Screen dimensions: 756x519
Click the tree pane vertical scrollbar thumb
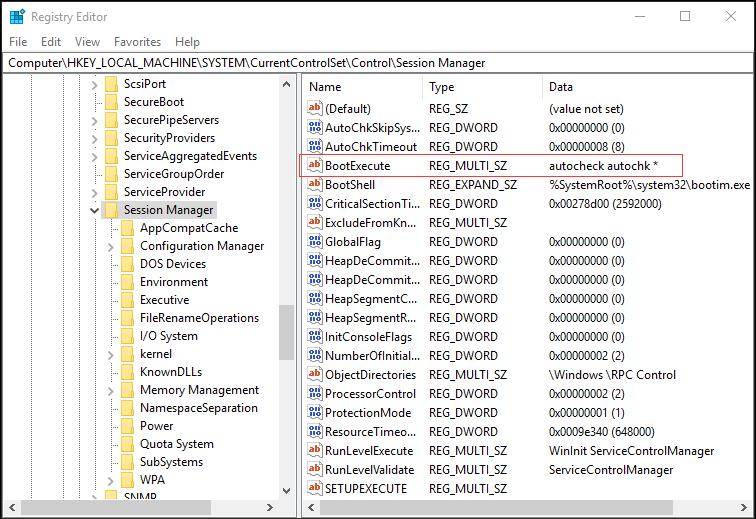point(286,332)
